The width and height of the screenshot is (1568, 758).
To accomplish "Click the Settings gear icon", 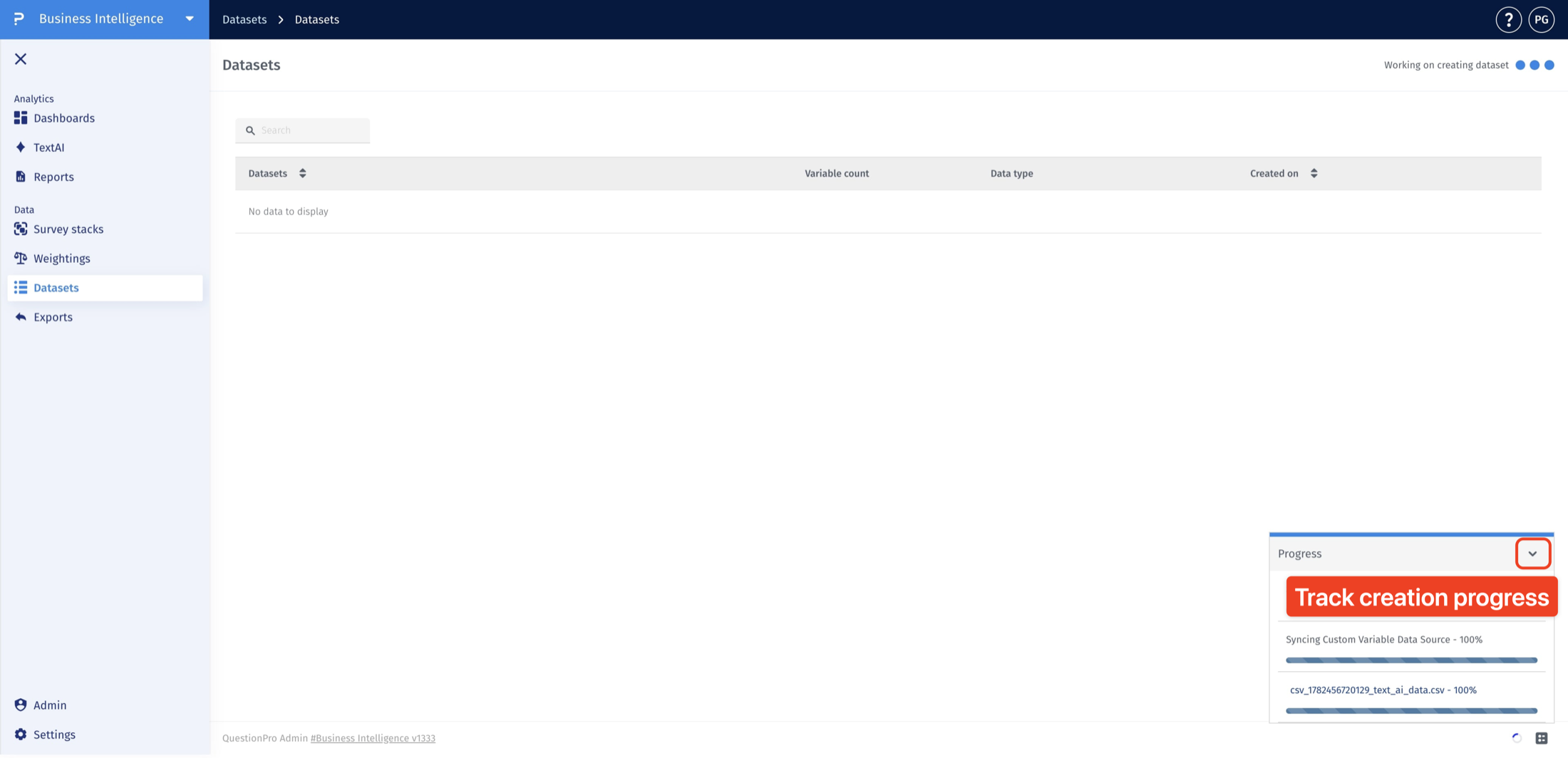I will coord(21,734).
